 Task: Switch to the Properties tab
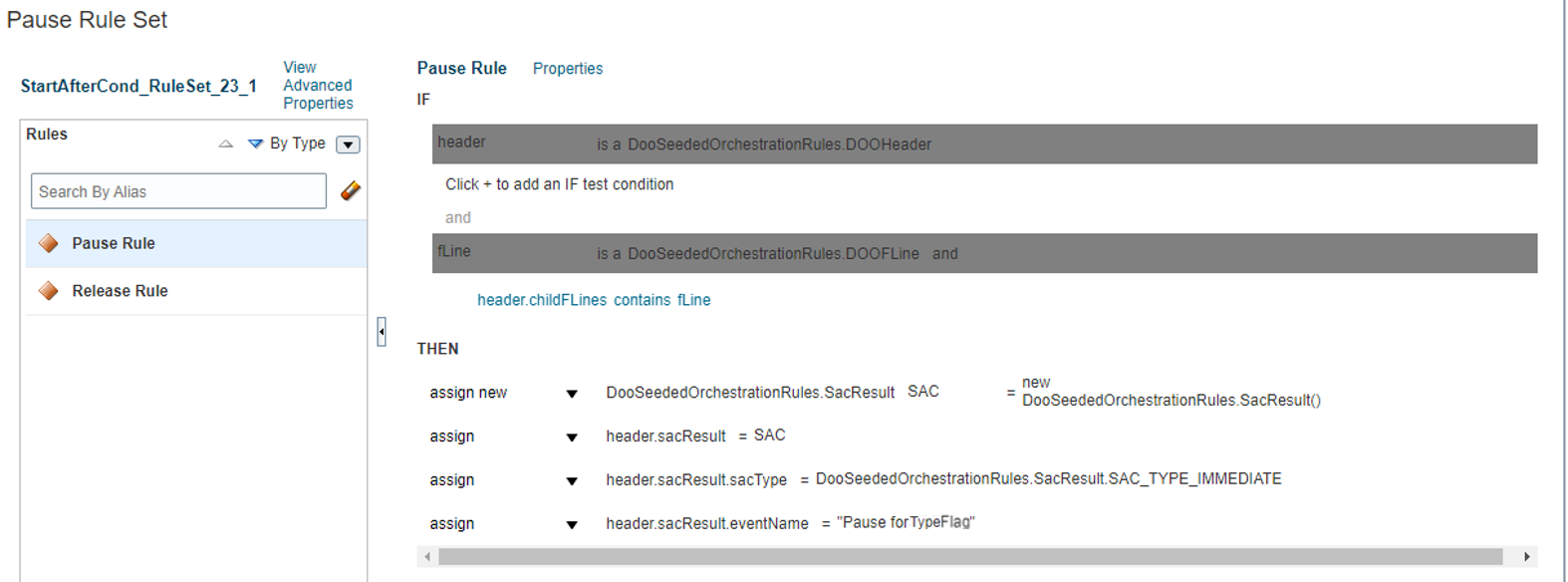pos(568,68)
